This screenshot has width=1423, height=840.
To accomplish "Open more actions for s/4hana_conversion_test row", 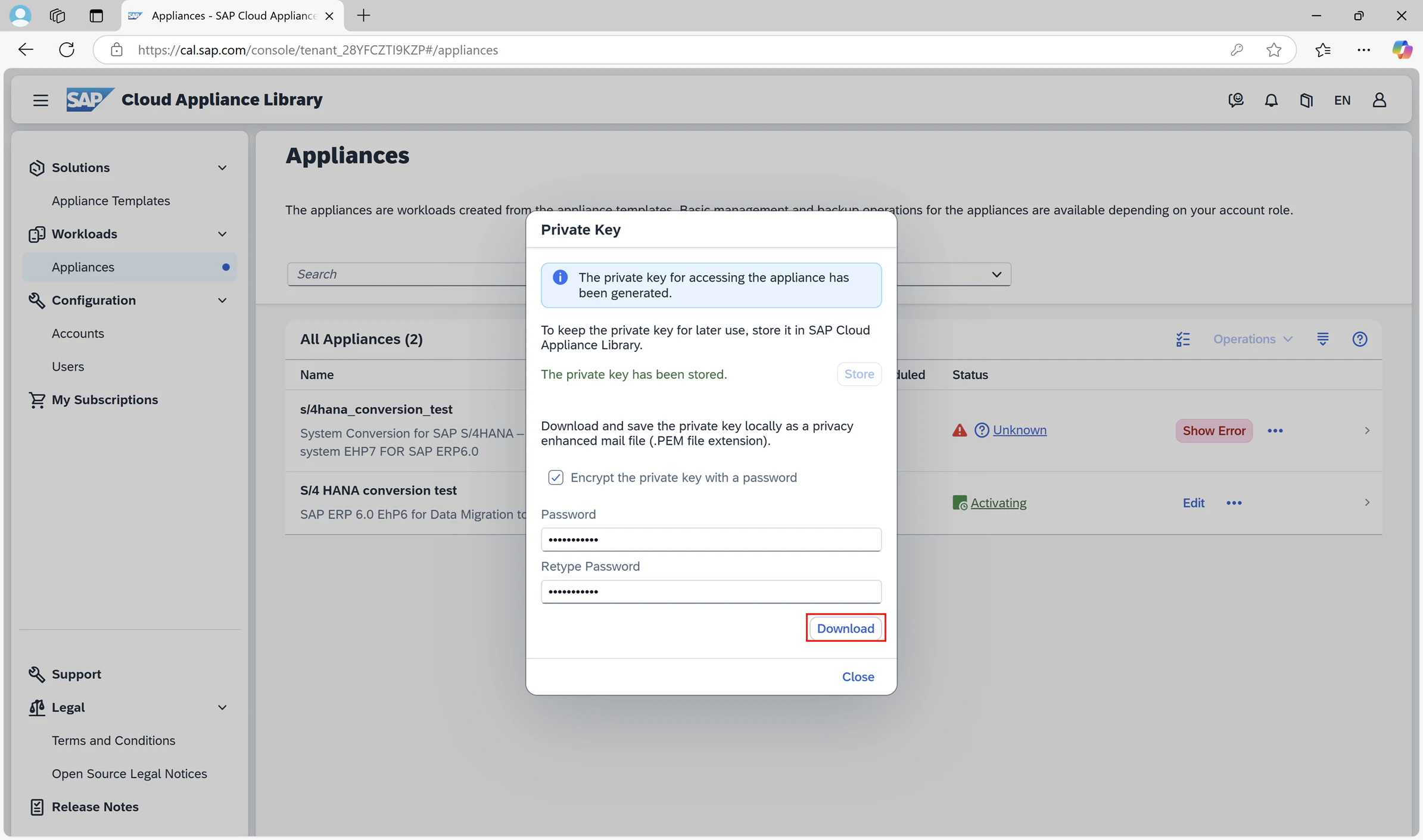I will pyautogui.click(x=1275, y=430).
